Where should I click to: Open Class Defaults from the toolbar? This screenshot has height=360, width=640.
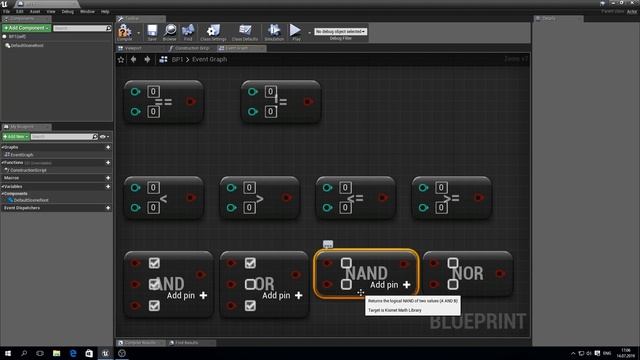point(245,32)
